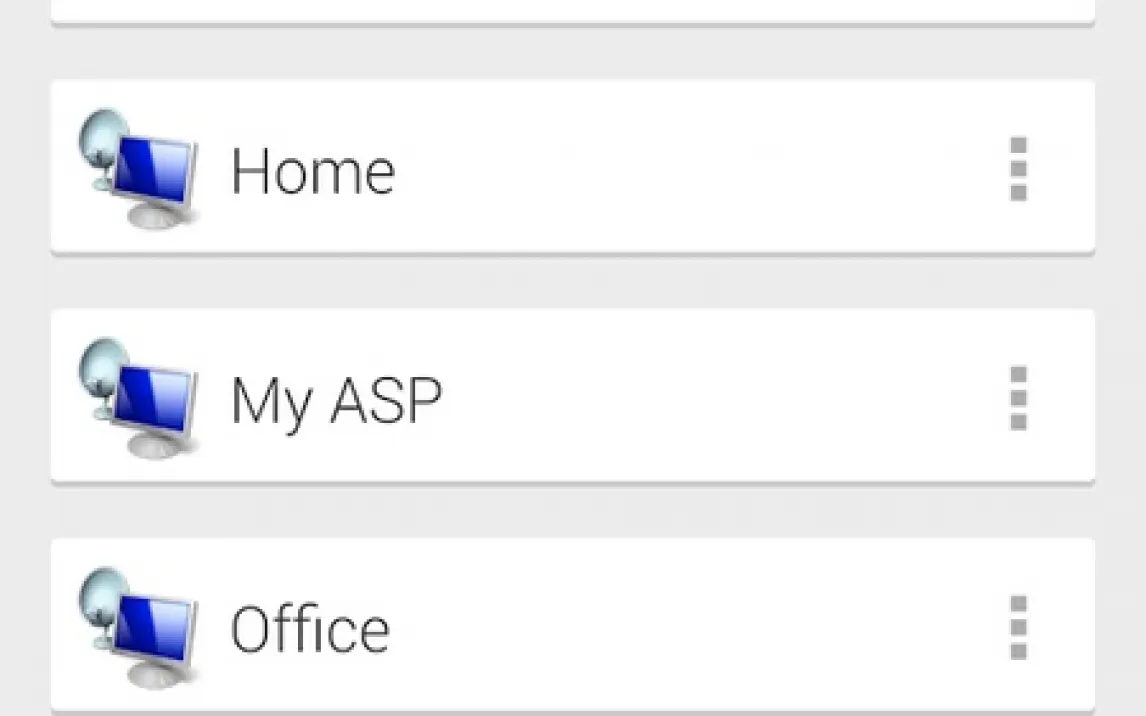Tap the blue monitor screen of Office's icon
Image resolution: width=1146 pixels, height=716 pixels.
pos(153,627)
